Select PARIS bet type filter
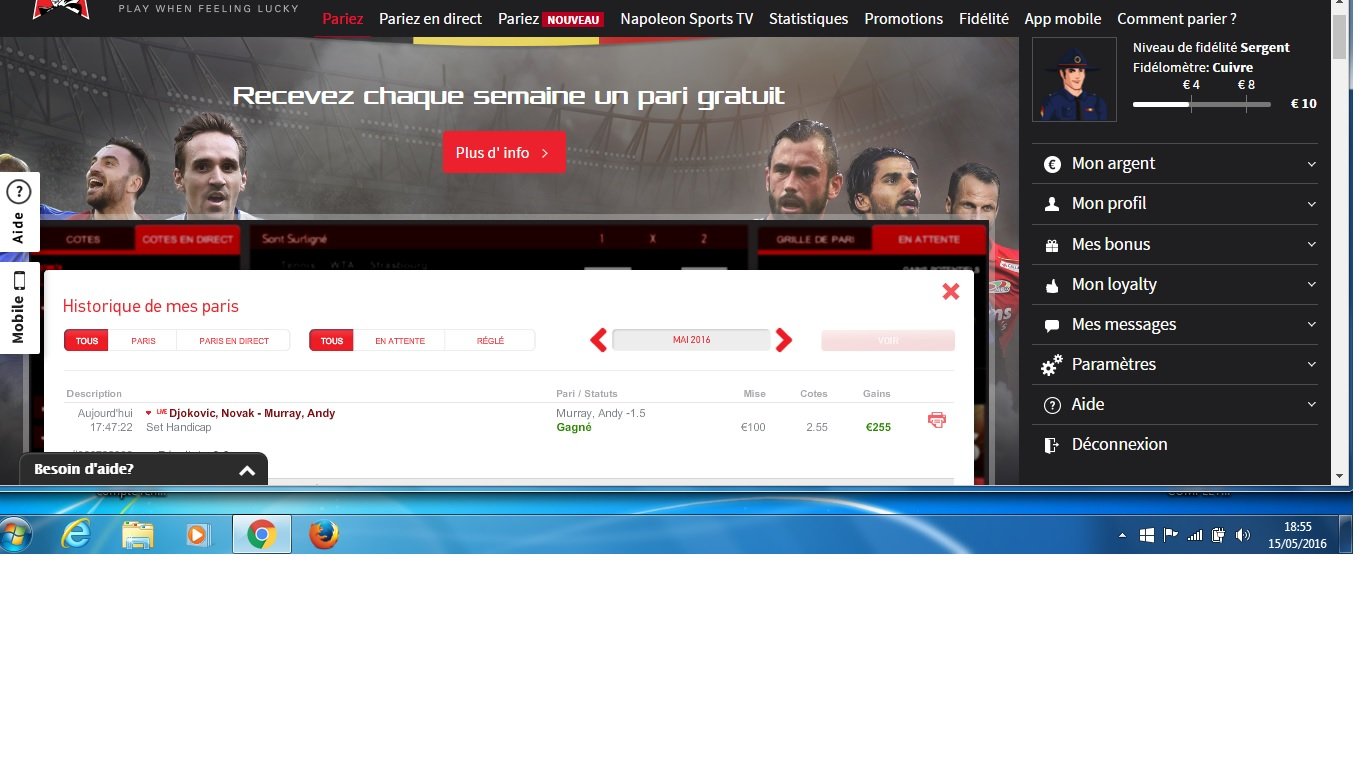The image size is (1366, 768). tap(143, 341)
